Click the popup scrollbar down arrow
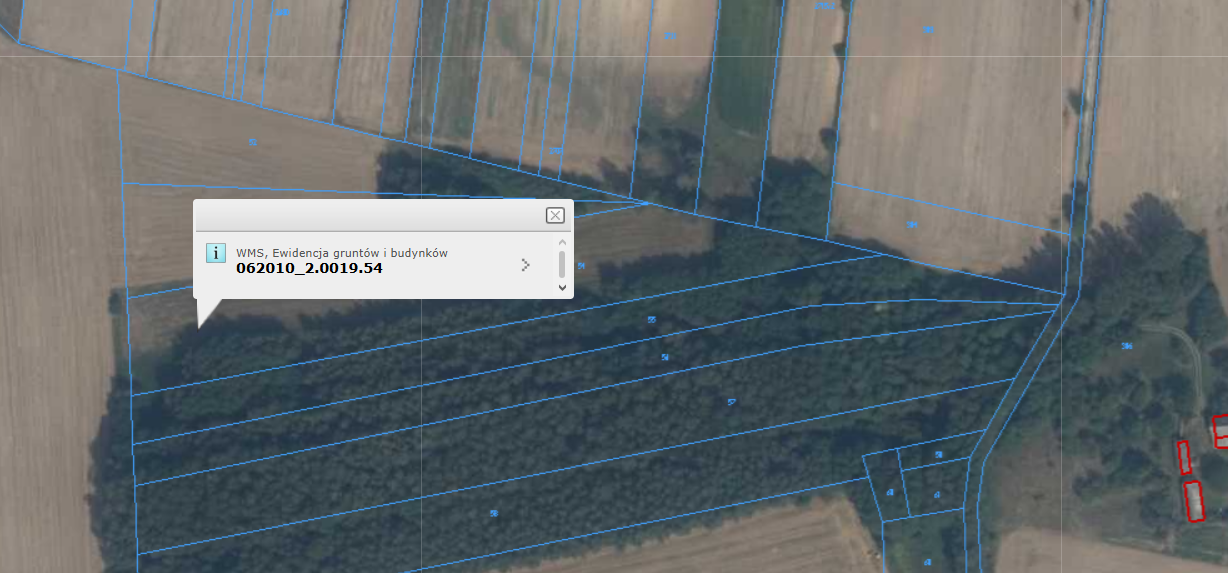The width and height of the screenshot is (1228, 573). coord(562,288)
